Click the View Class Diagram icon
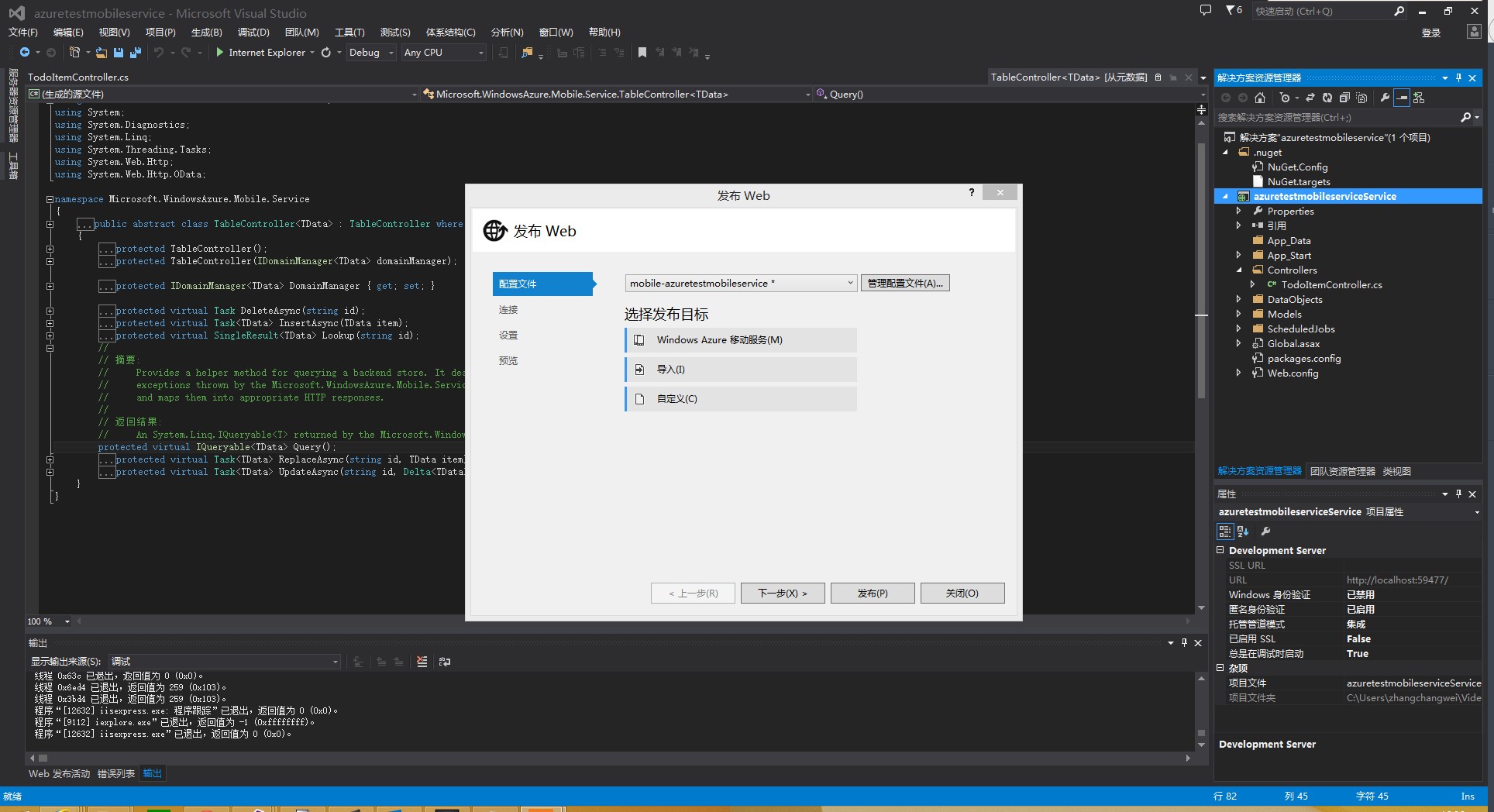1494x812 pixels. tap(1419, 98)
